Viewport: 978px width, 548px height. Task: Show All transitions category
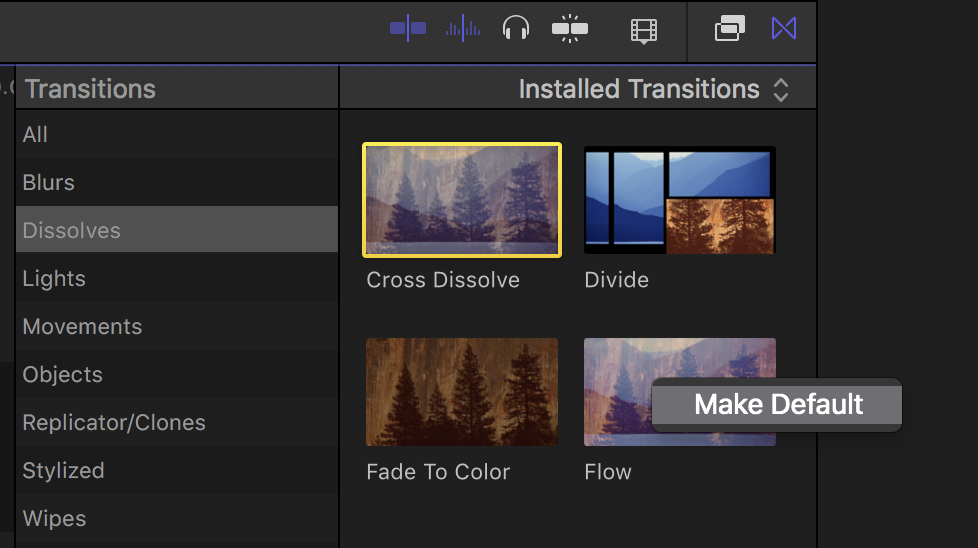click(x=36, y=135)
